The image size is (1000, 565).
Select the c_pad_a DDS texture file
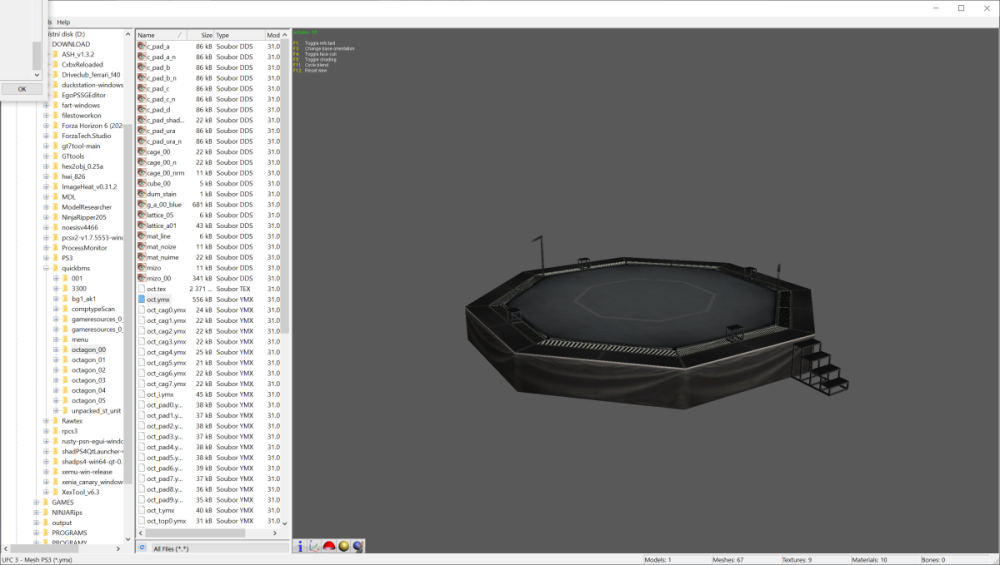[158, 46]
